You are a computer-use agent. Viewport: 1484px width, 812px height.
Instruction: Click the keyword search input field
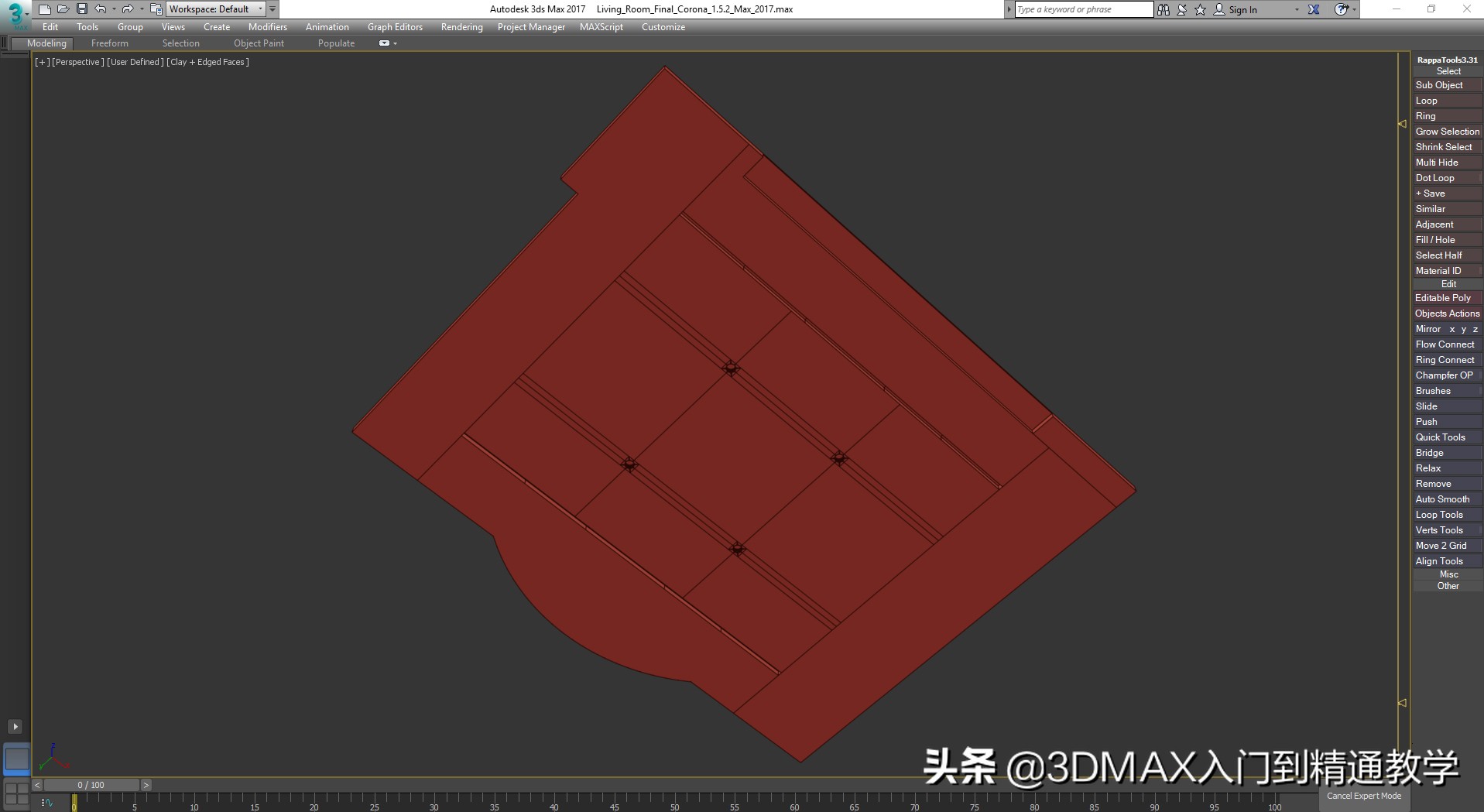1084,9
